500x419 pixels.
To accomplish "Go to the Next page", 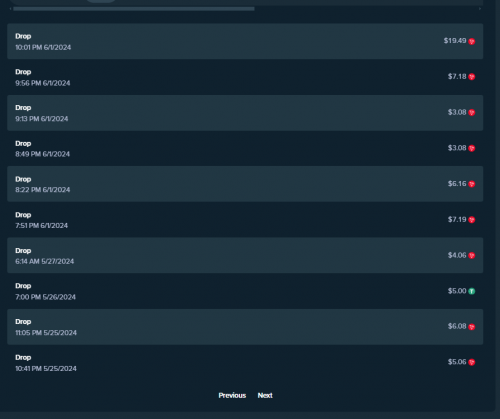I will (265, 395).
